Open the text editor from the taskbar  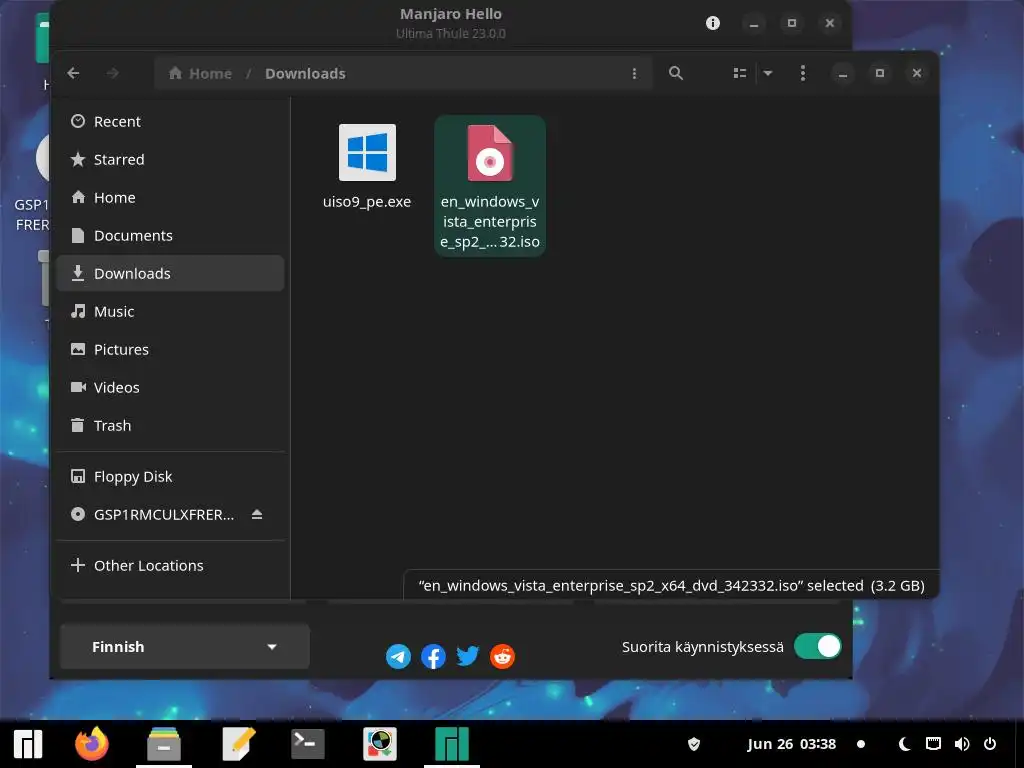pos(238,744)
